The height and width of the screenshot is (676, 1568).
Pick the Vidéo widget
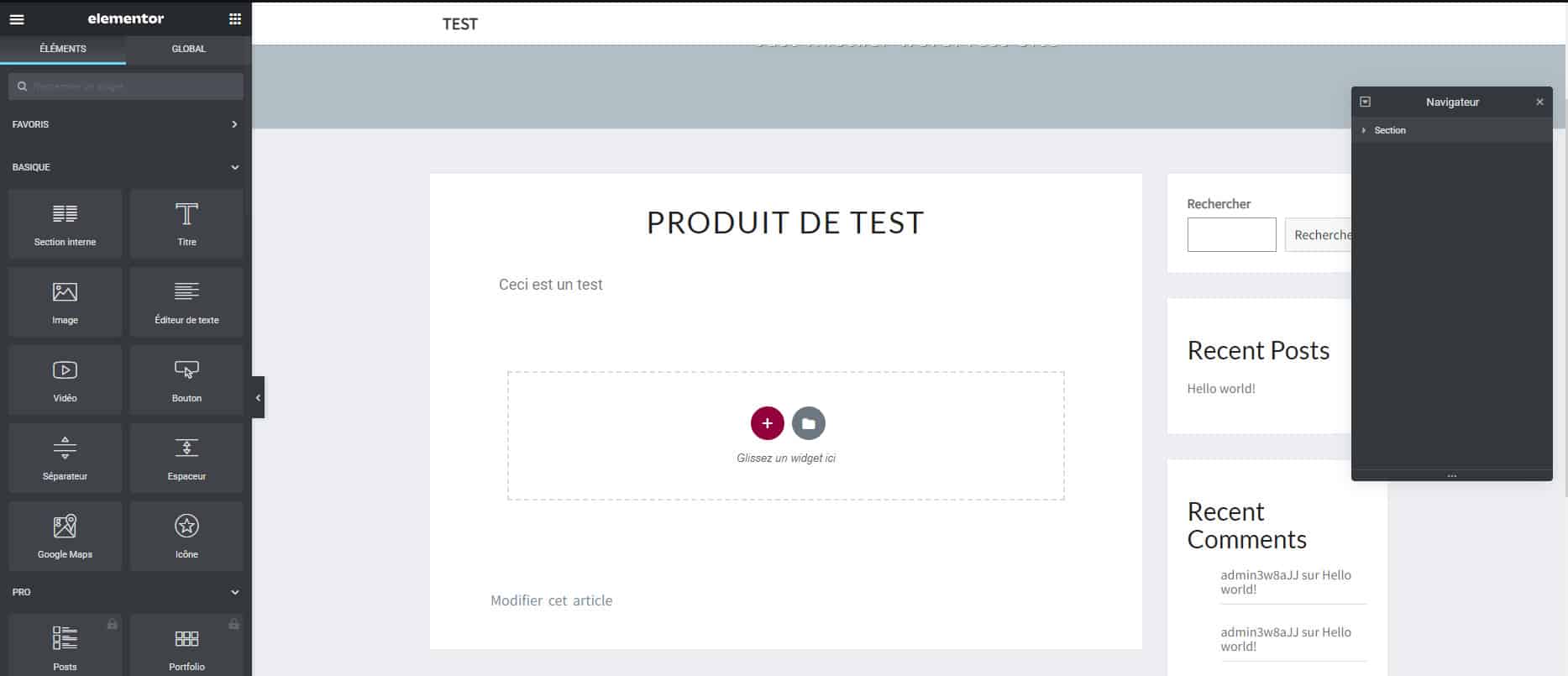[x=65, y=380]
